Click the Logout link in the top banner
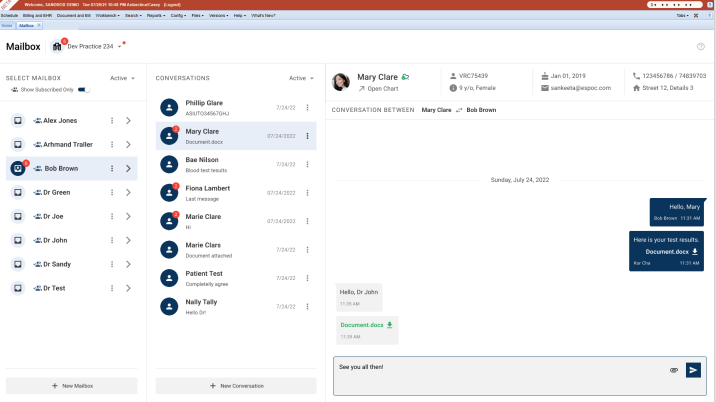Viewport: 716px width, 402px height. click(x=172, y=5)
